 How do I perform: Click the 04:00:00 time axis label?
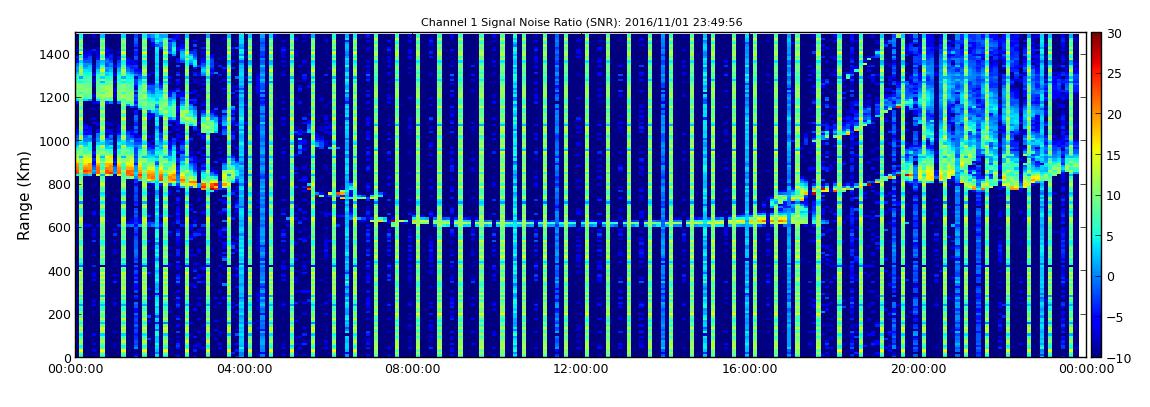(x=244, y=370)
